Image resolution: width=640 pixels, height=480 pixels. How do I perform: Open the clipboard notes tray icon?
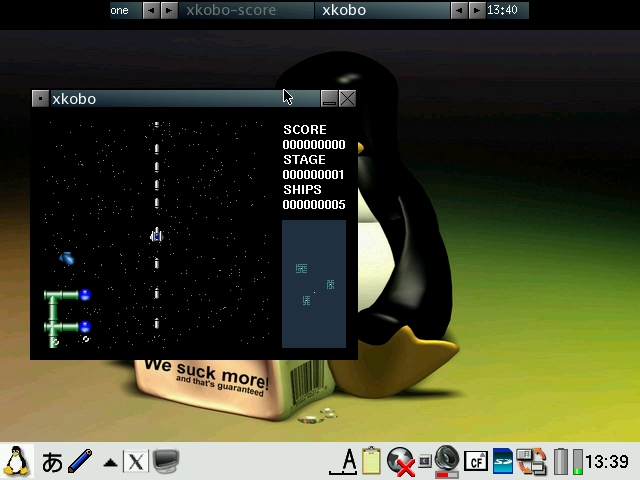click(x=372, y=461)
